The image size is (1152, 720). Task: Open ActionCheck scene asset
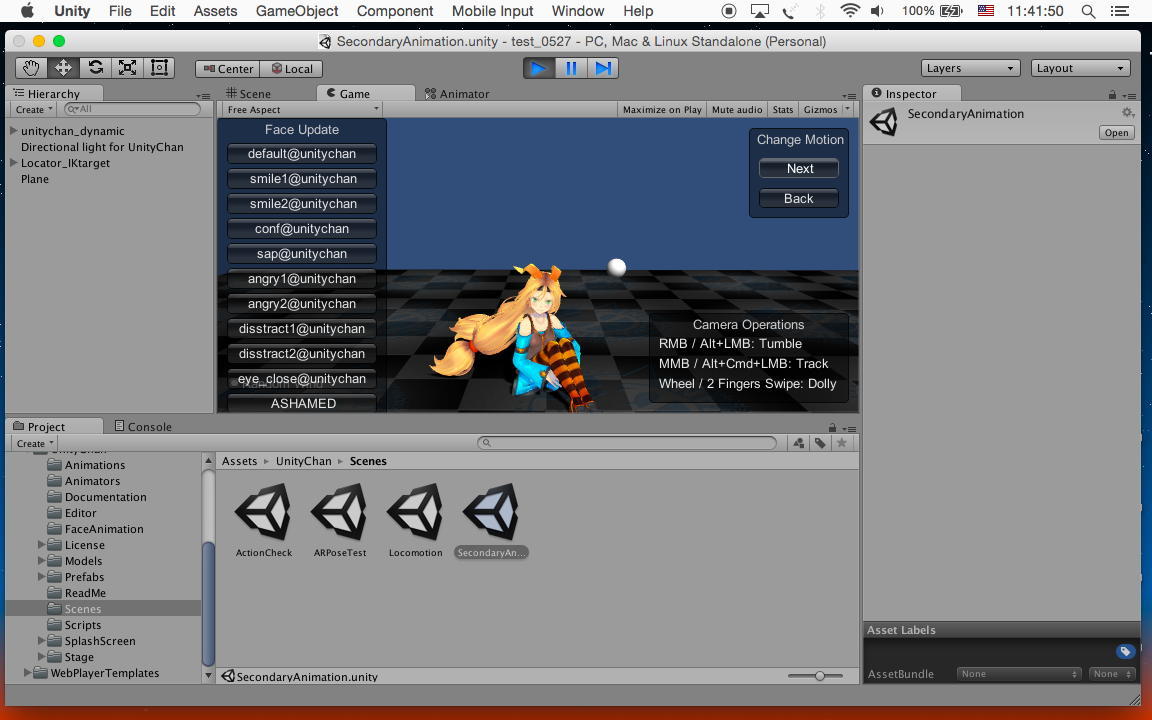(x=263, y=519)
